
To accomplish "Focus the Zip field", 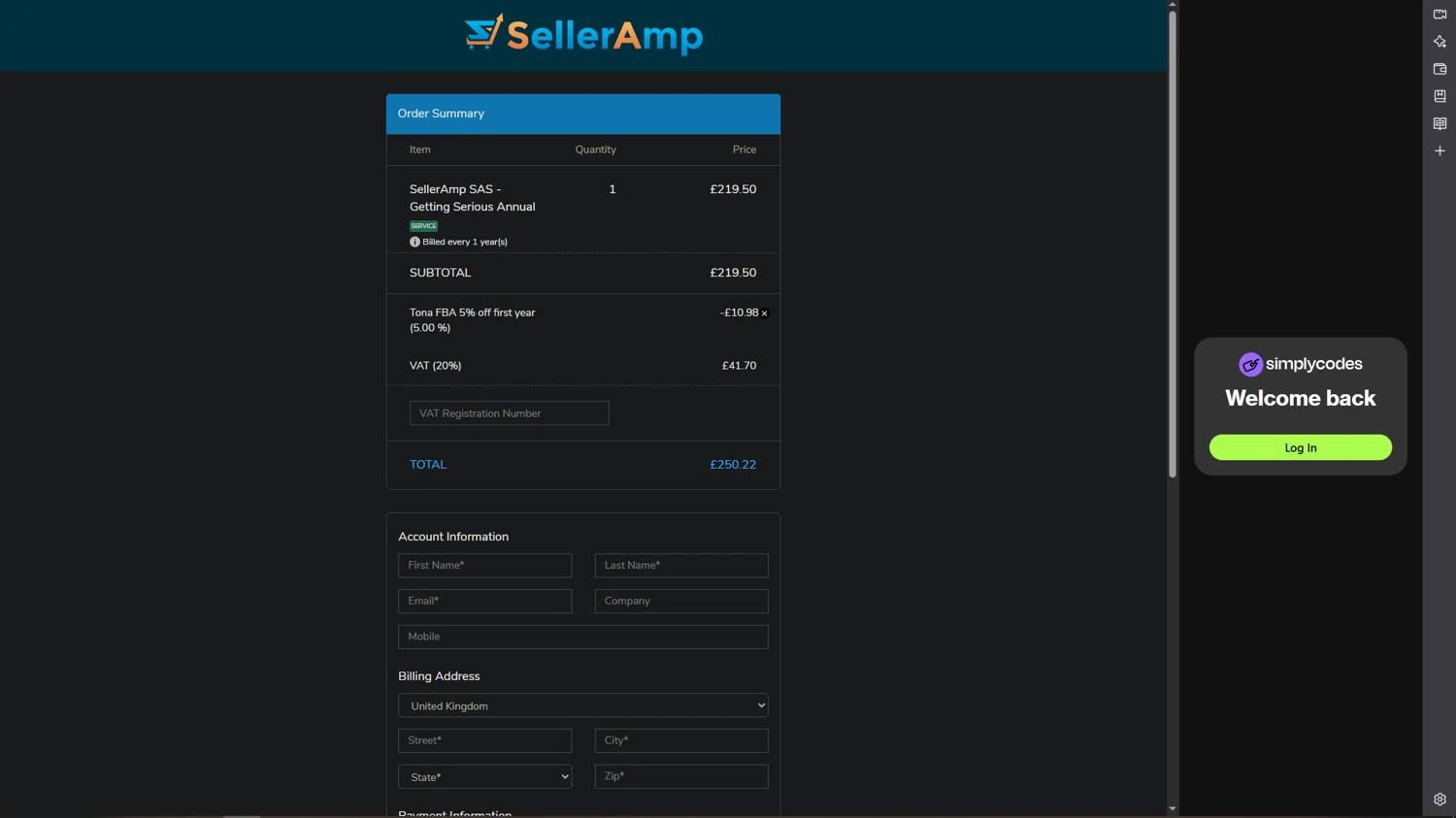I will pos(681,776).
